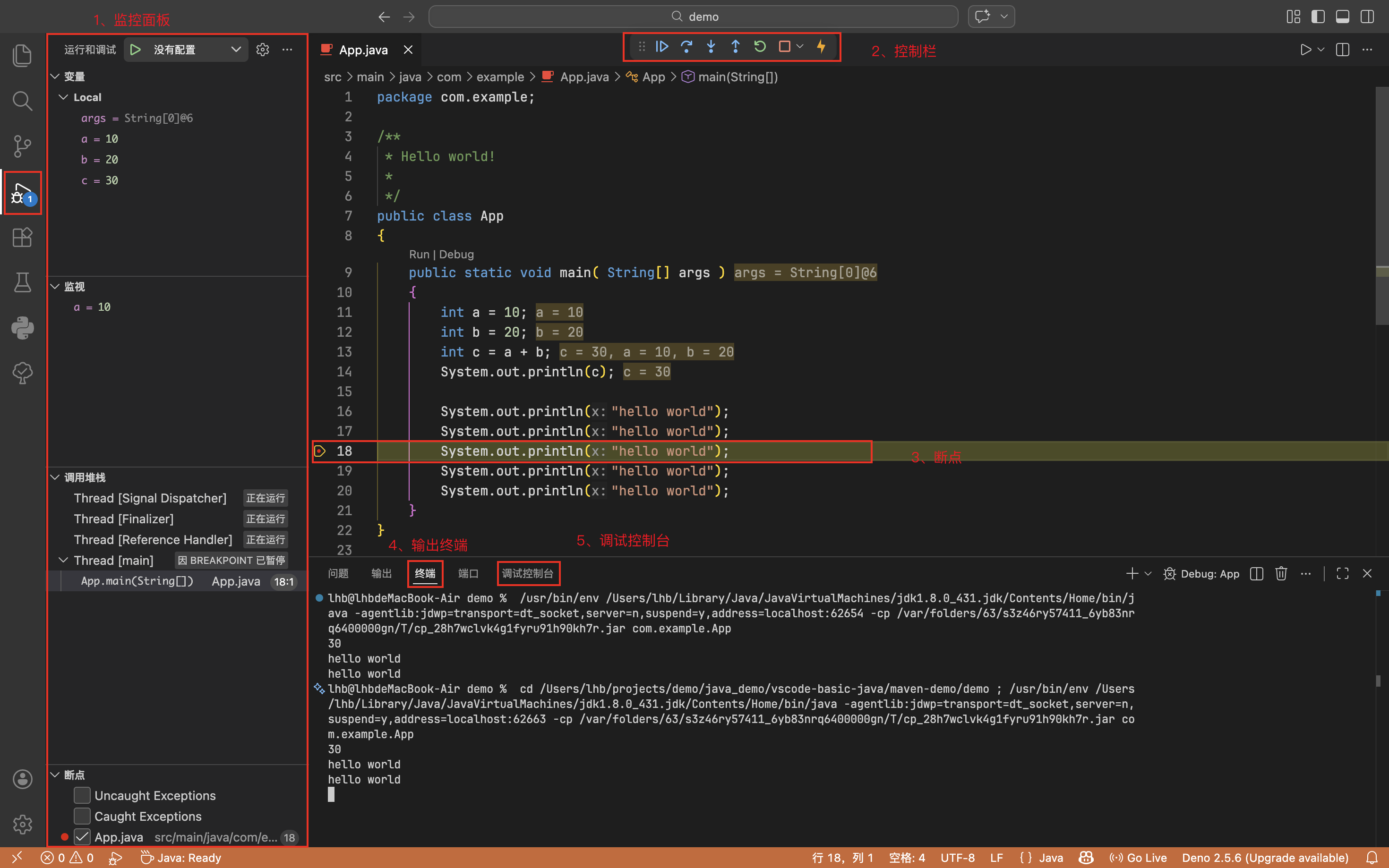This screenshot has height=868, width=1389.
Task: Open the Python sidebar view
Action: [x=22, y=328]
